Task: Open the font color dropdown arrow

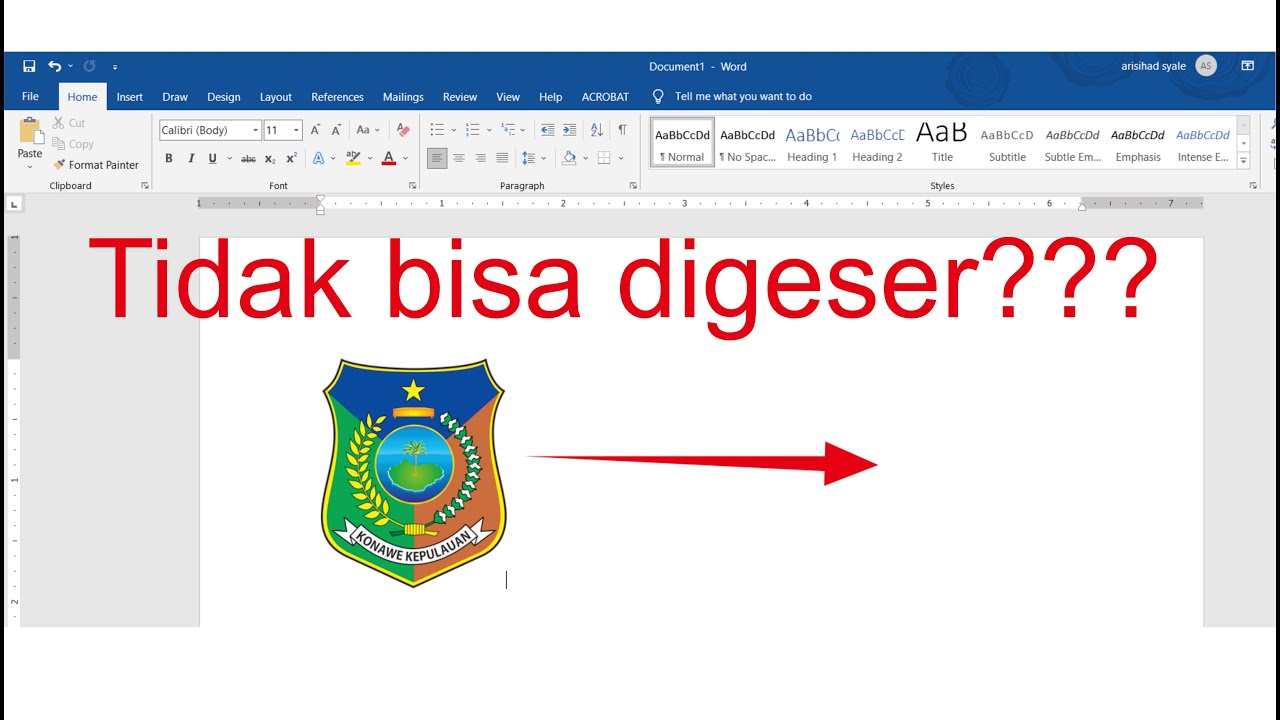Action: [x=407, y=158]
